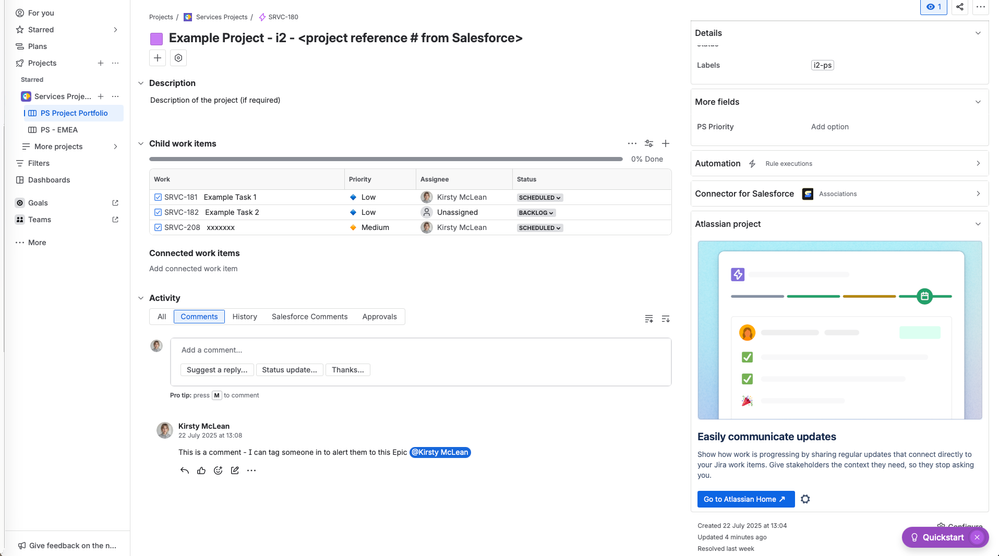Click the purple epic color square beside title
The image size is (999, 556).
coord(157,39)
